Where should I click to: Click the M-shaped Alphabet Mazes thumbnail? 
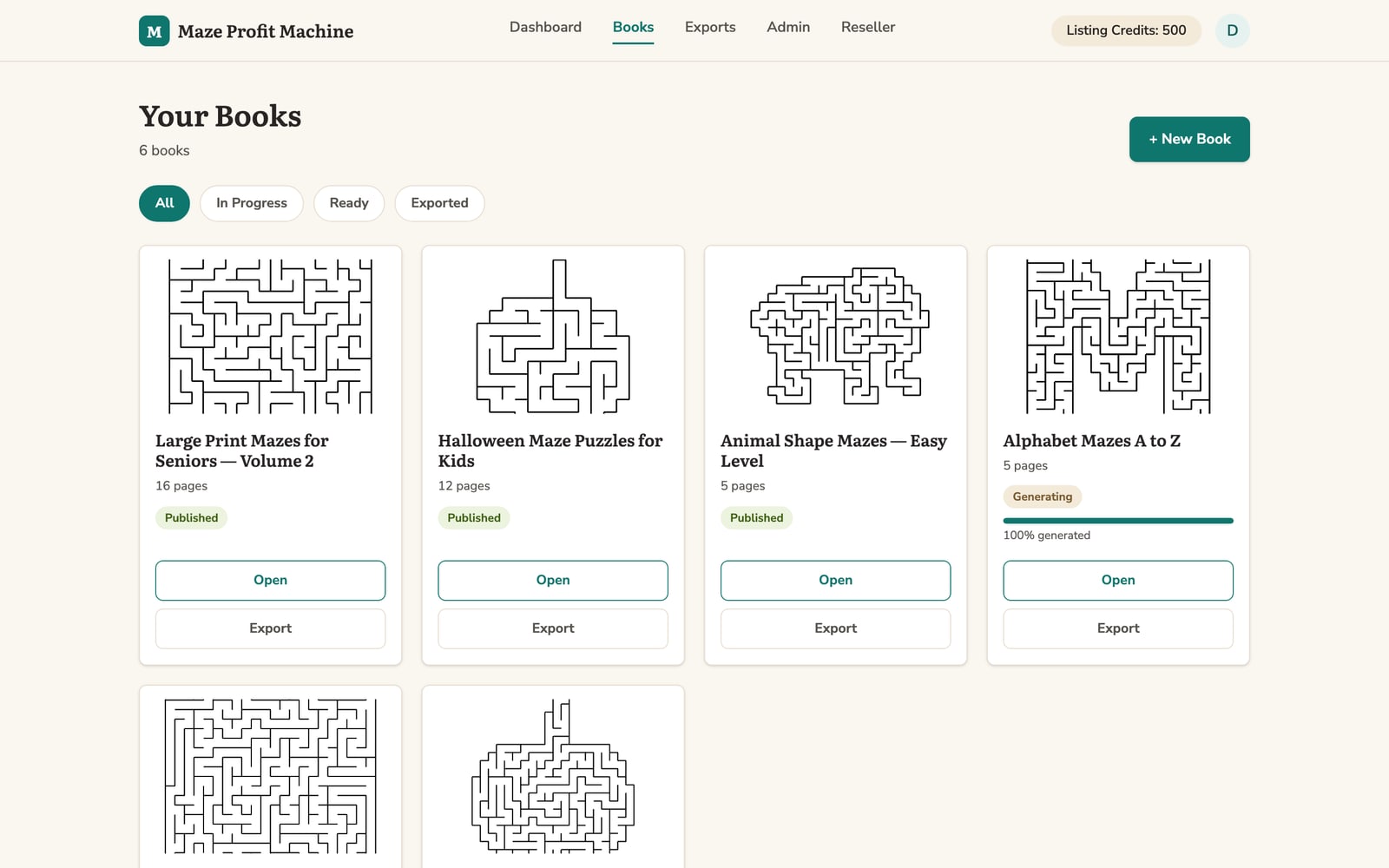click(1118, 337)
